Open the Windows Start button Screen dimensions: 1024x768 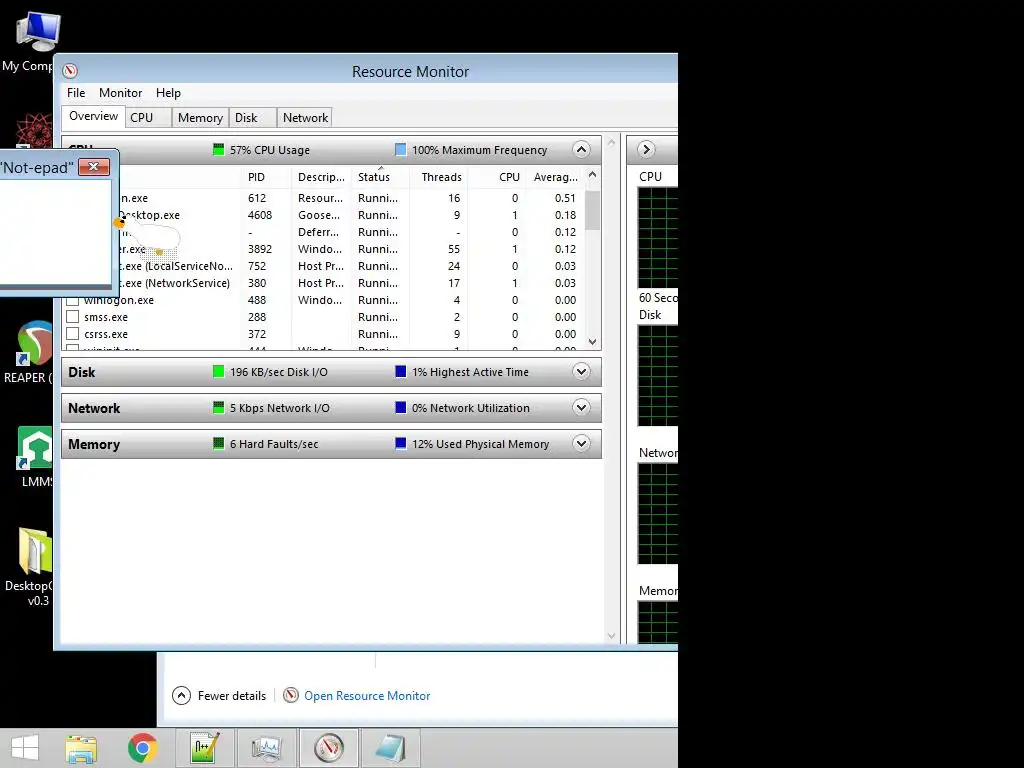tap(25, 748)
